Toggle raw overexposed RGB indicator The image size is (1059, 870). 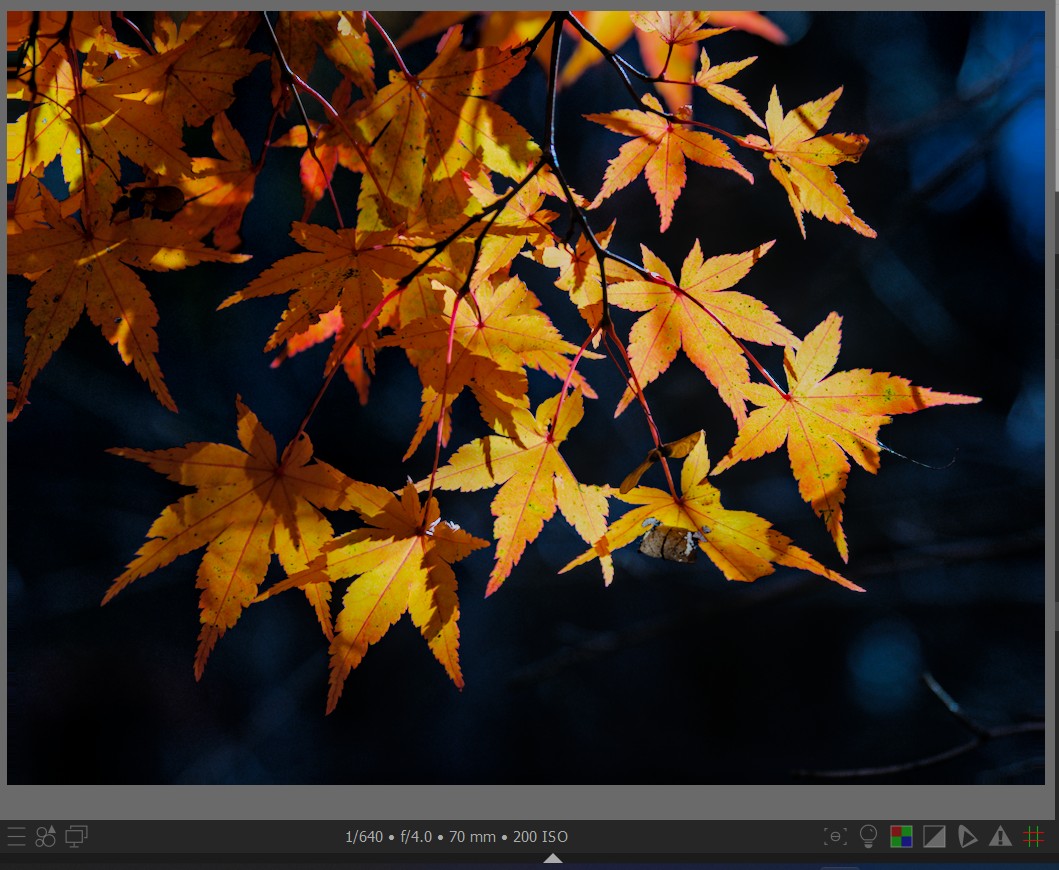coord(902,836)
